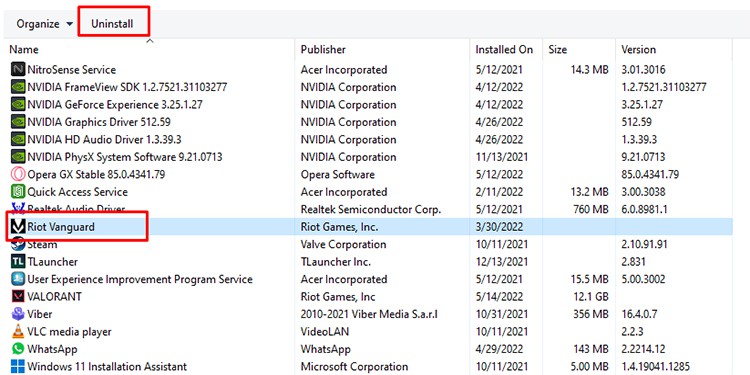
Task: Select the WhatsApp program name
Action: pyautogui.click(x=52, y=349)
